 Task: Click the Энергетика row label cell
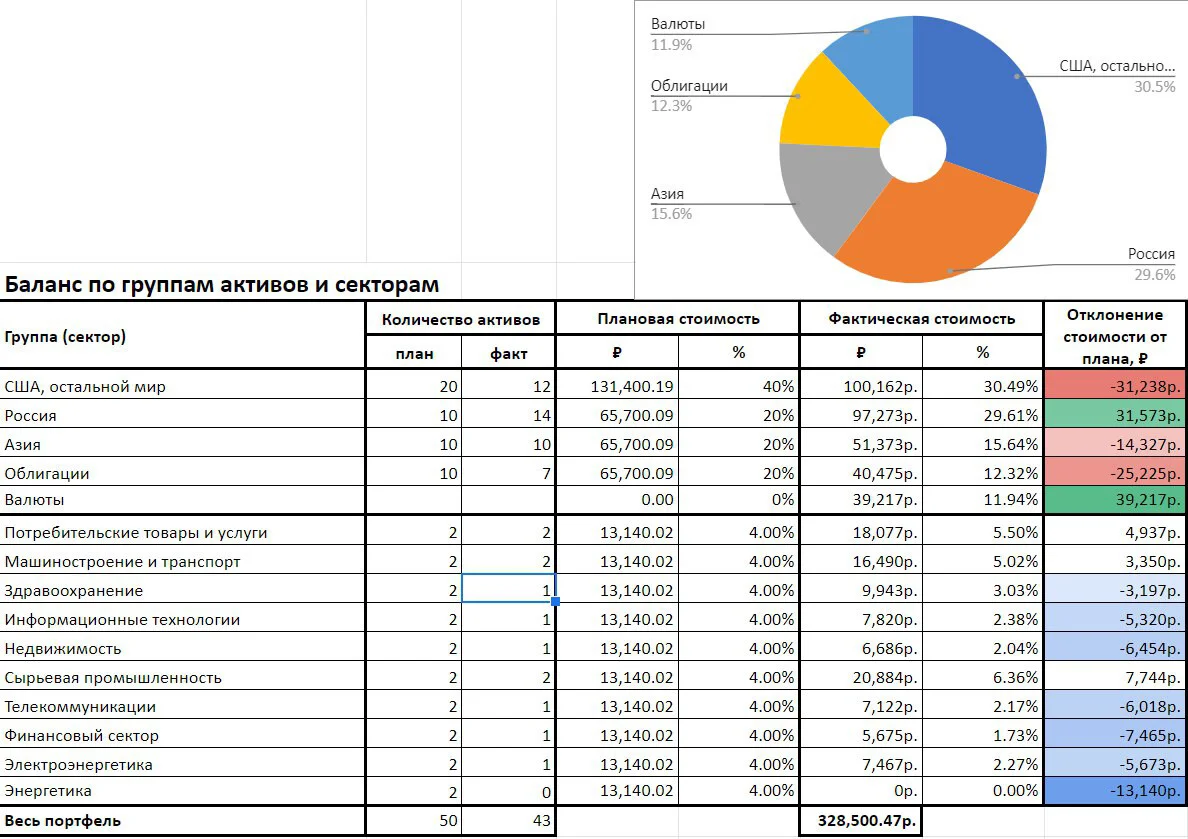(x=183, y=791)
